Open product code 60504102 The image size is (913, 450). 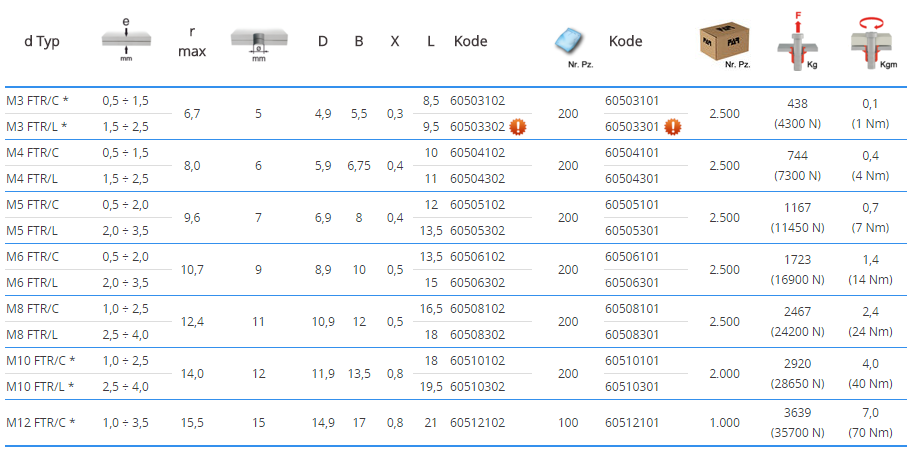(x=478, y=153)
